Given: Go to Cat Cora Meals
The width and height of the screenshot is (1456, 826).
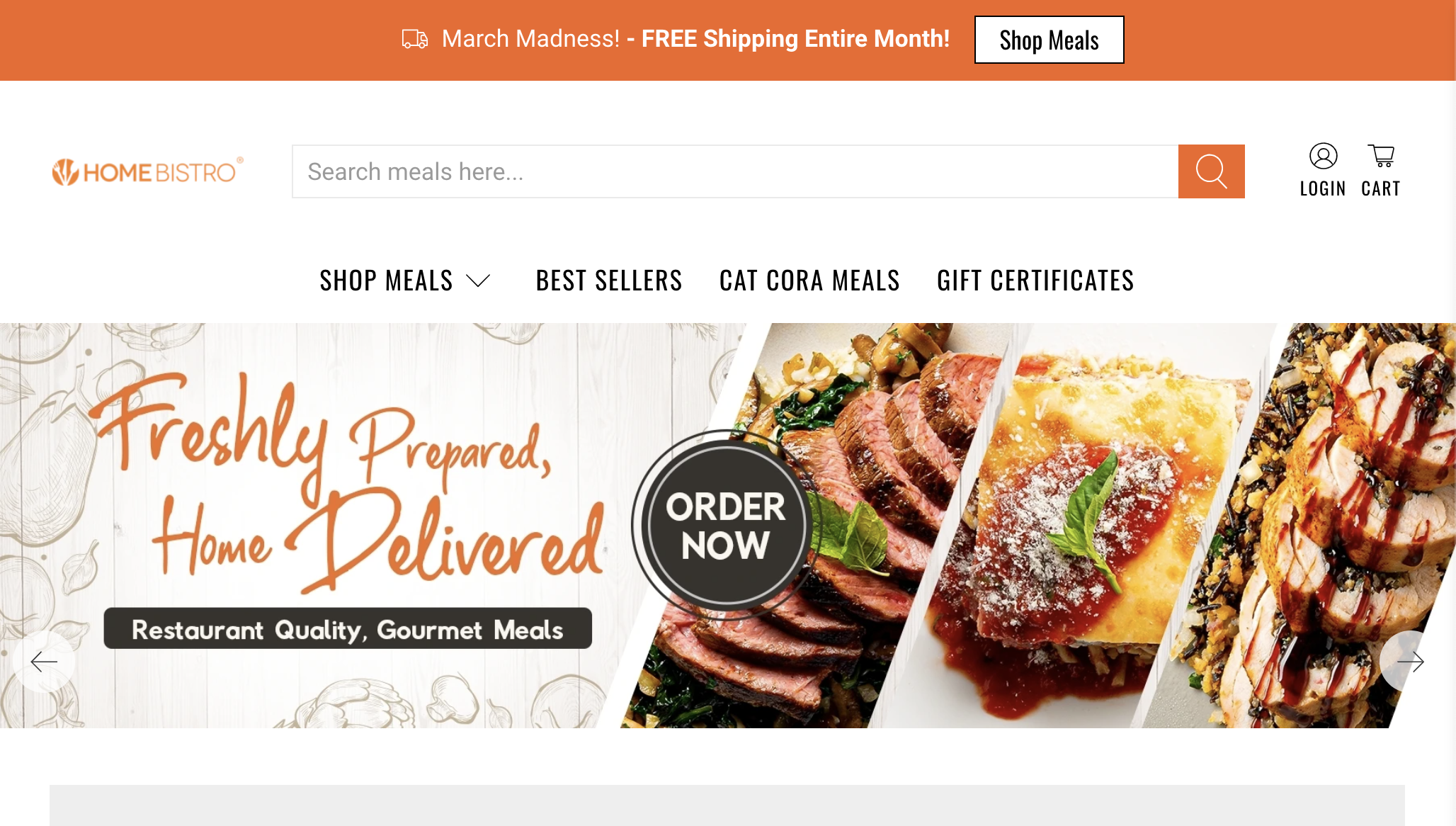Looking at the screenshot, I should 809,281.
